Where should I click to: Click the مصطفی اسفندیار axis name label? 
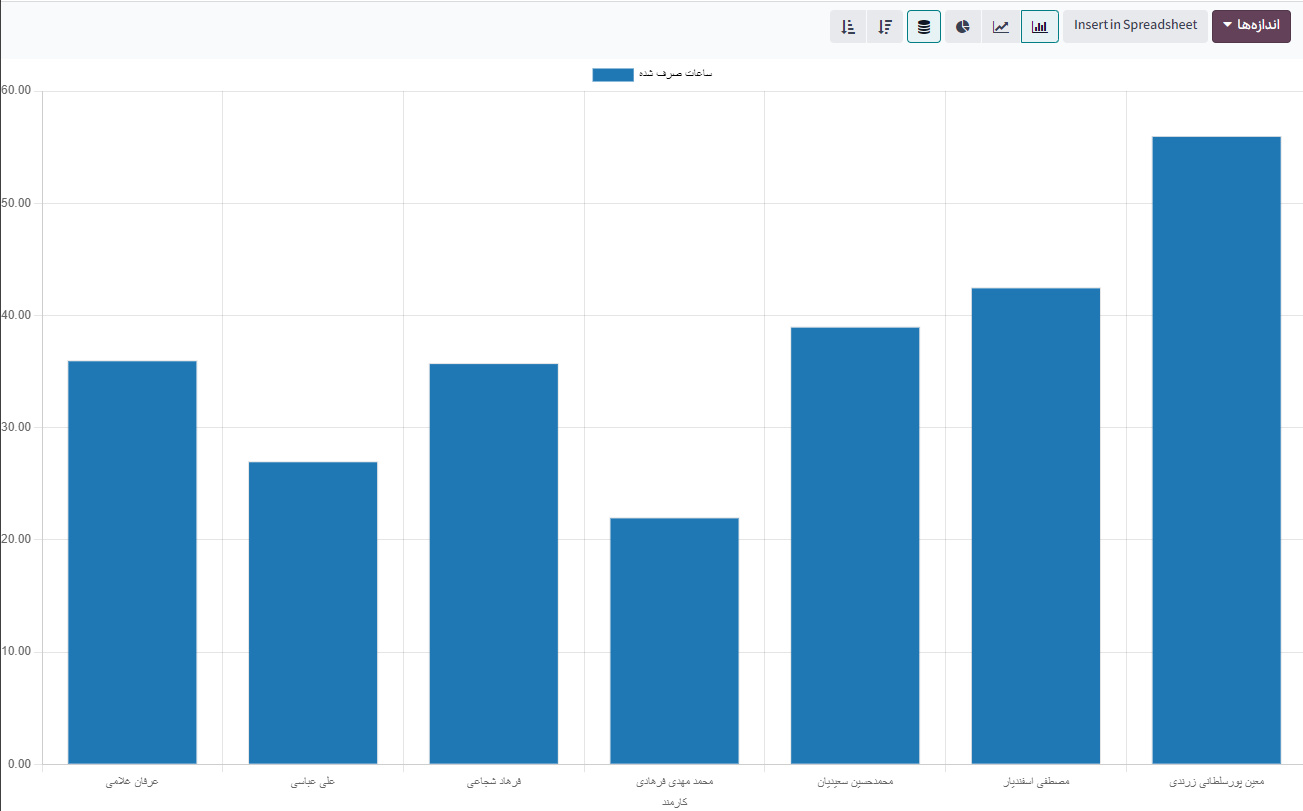point(1036,781)
